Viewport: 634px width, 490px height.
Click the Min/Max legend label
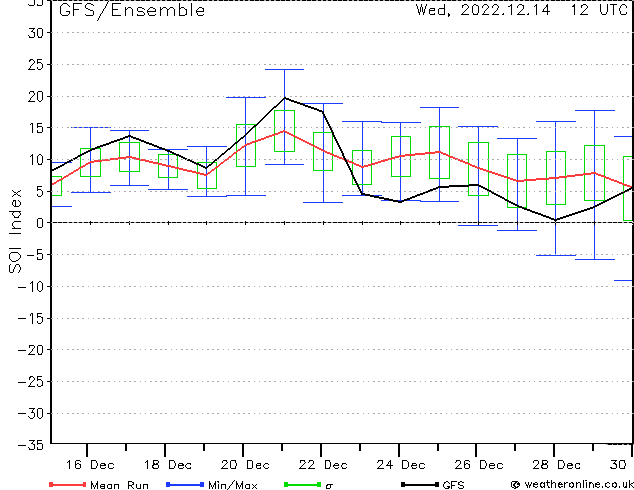[232, 485]
